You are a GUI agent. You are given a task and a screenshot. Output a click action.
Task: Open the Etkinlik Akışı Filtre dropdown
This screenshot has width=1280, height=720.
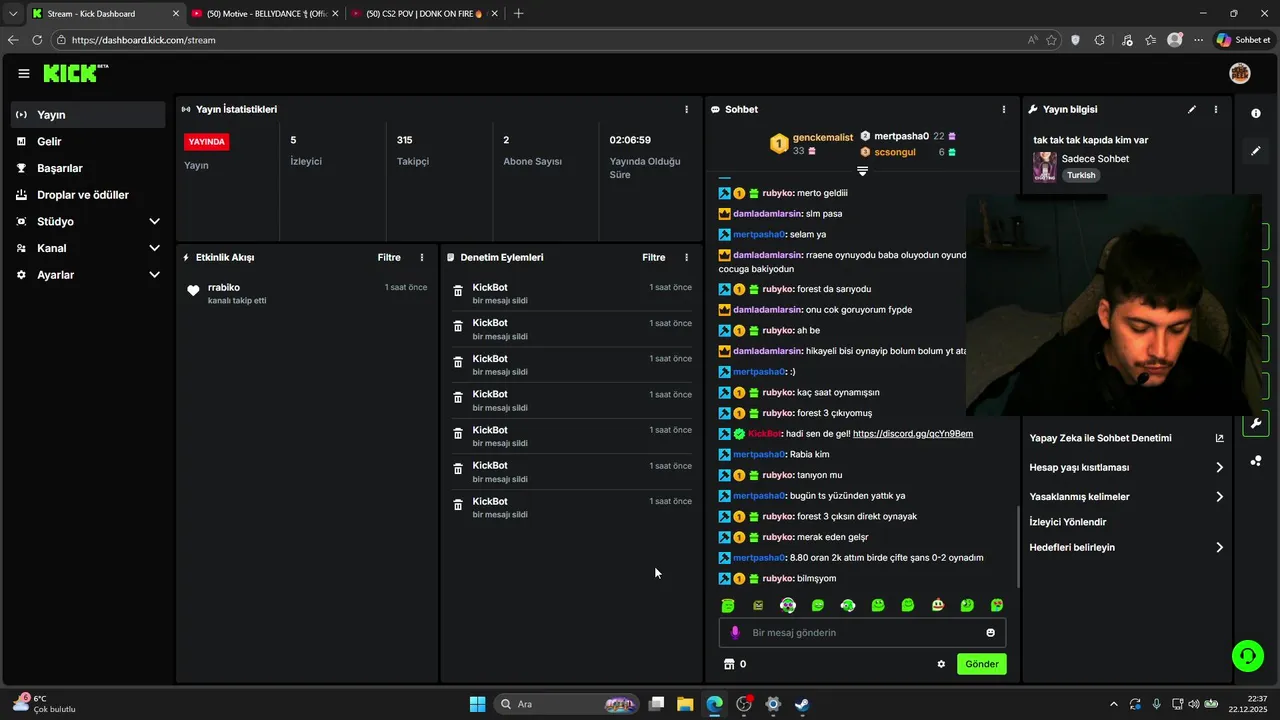tap(389, 257)
